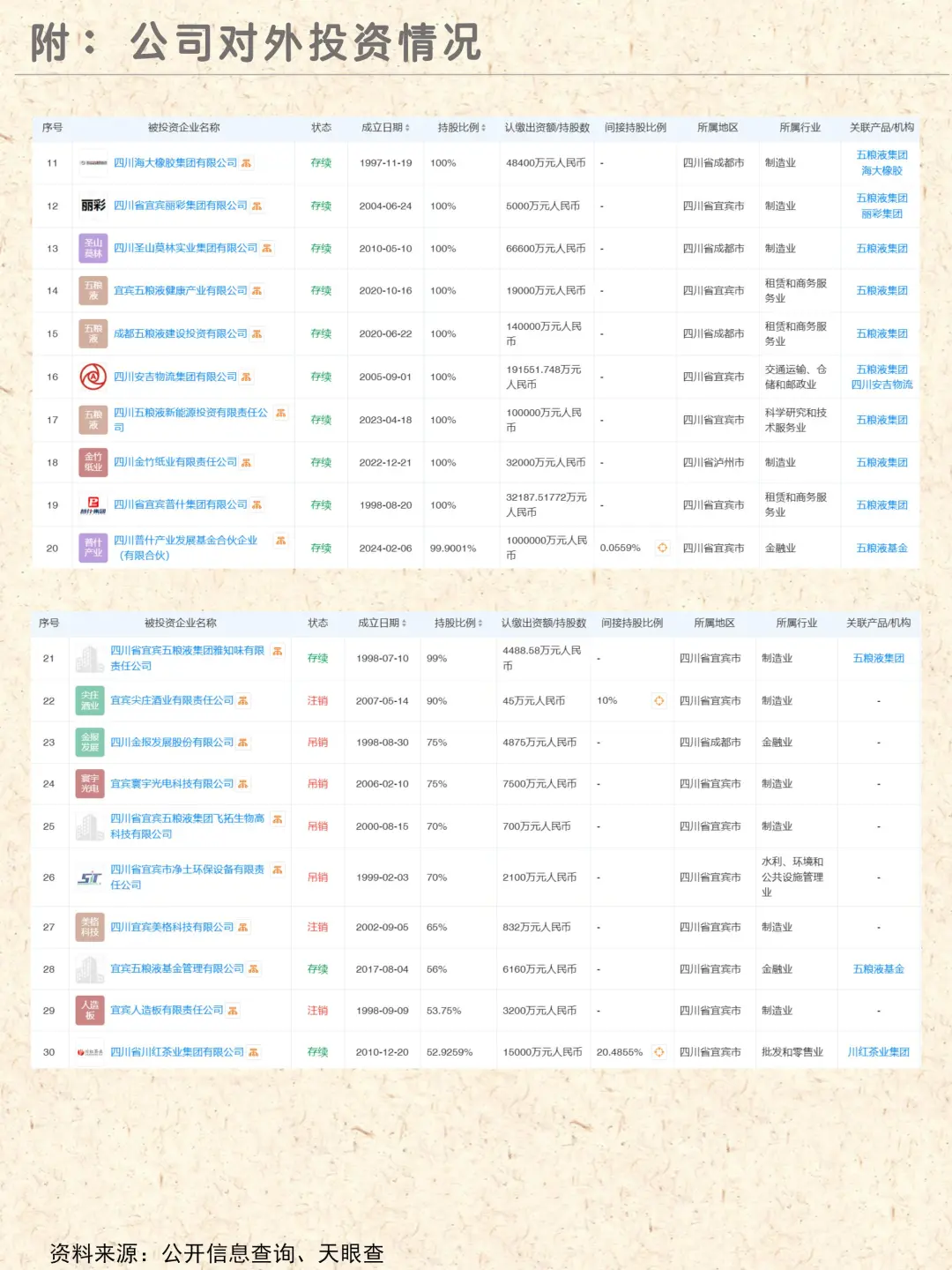Click the 水利、环境和公共设施管理业 industry cell
The image size is (952, 1270).
click(x=792, y=877)
